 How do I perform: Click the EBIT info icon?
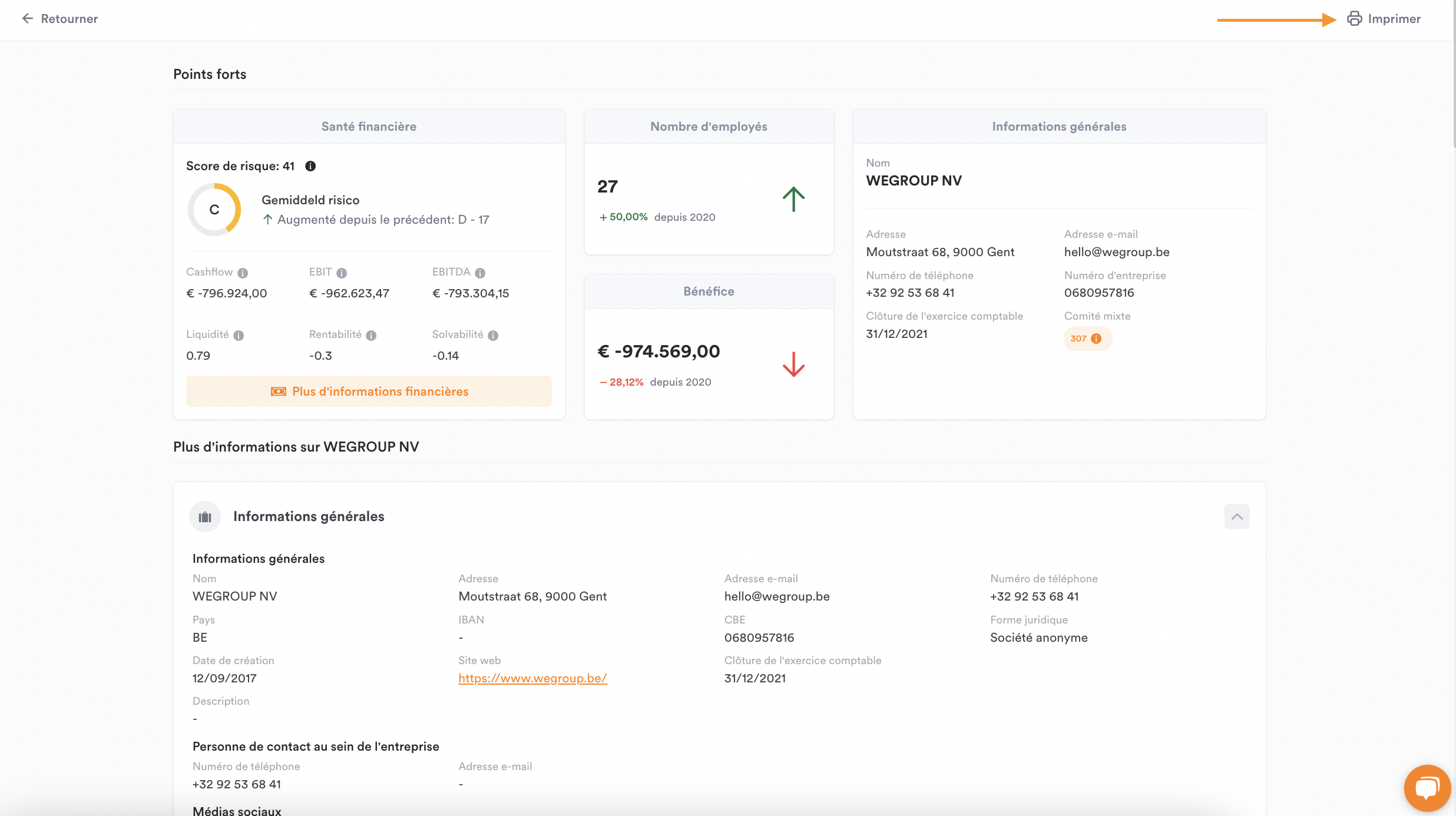point(342,273)
